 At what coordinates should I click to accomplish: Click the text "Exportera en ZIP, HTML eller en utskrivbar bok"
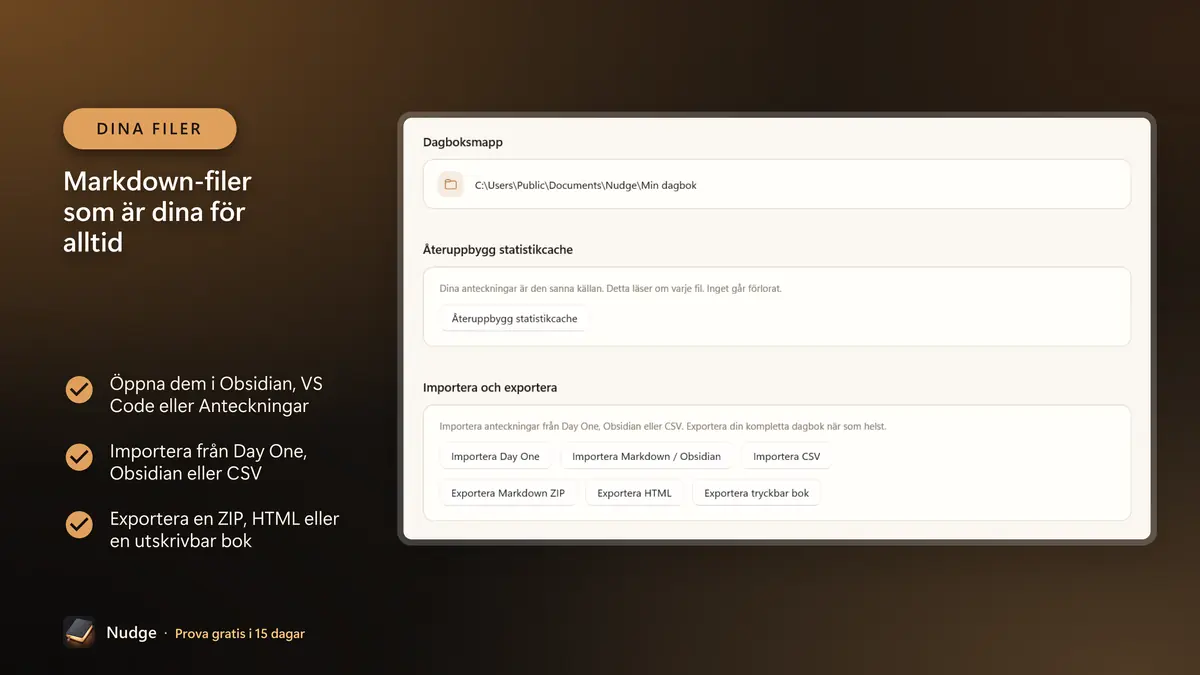pyautogui.click(x=224, y=530)
